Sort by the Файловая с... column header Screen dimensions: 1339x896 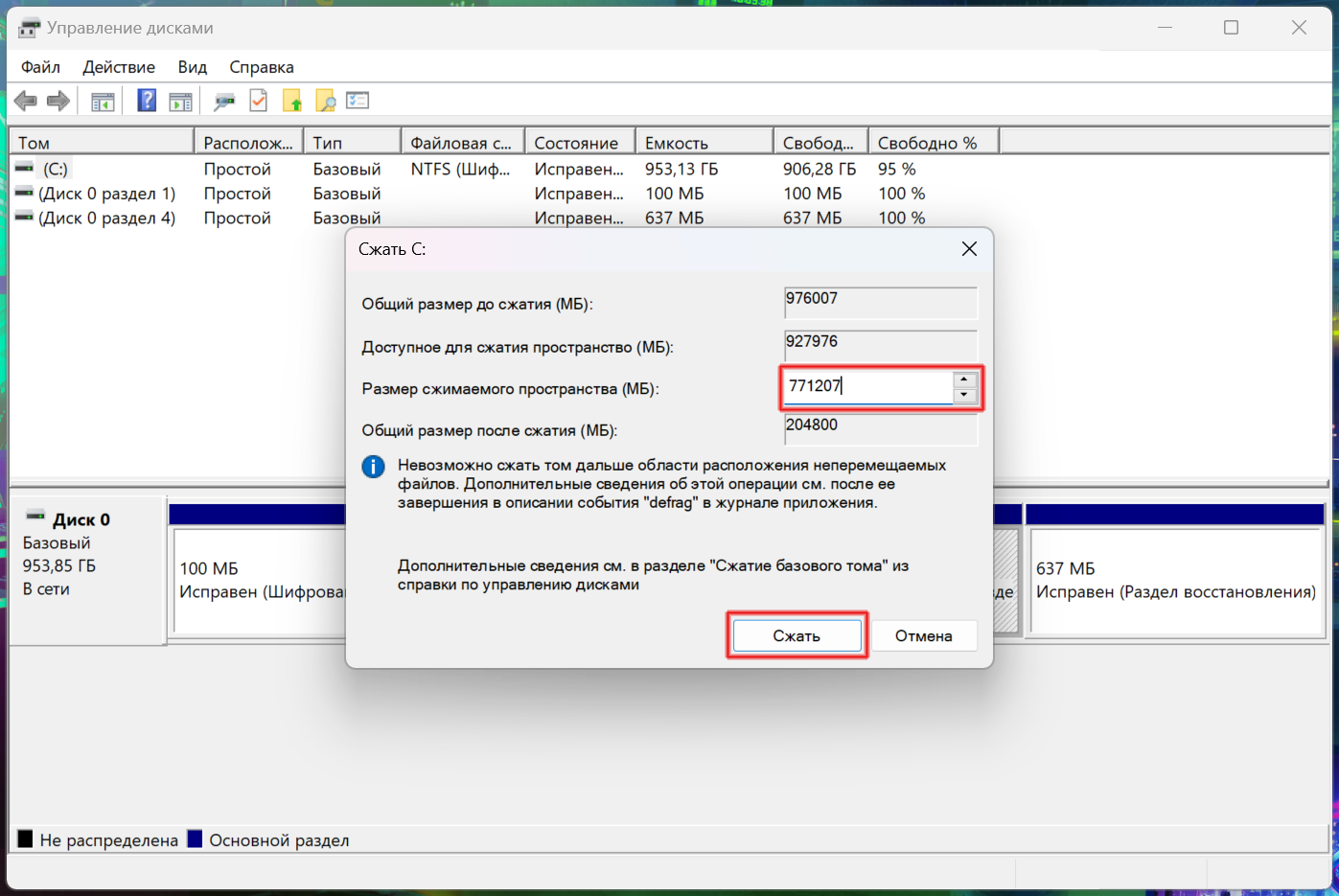click(463, 142)
